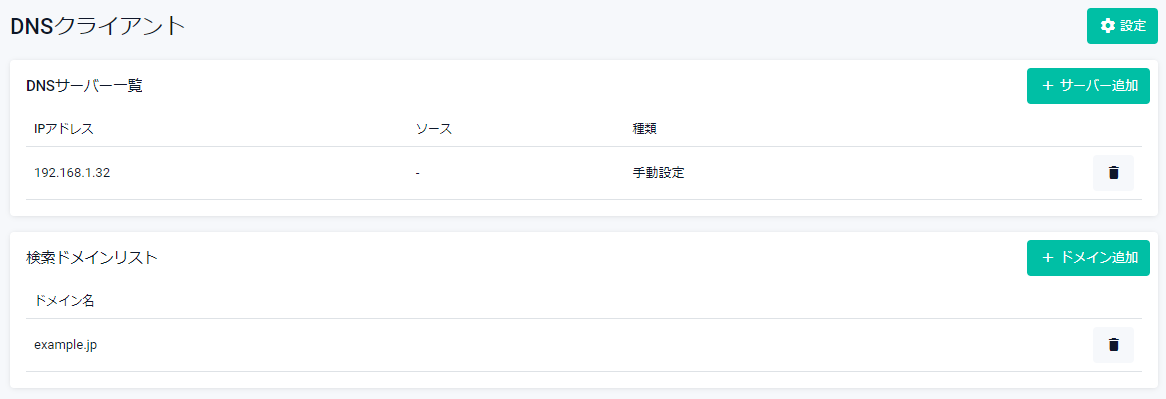Remove example.jp using its trash icon

pos(1113,345)
